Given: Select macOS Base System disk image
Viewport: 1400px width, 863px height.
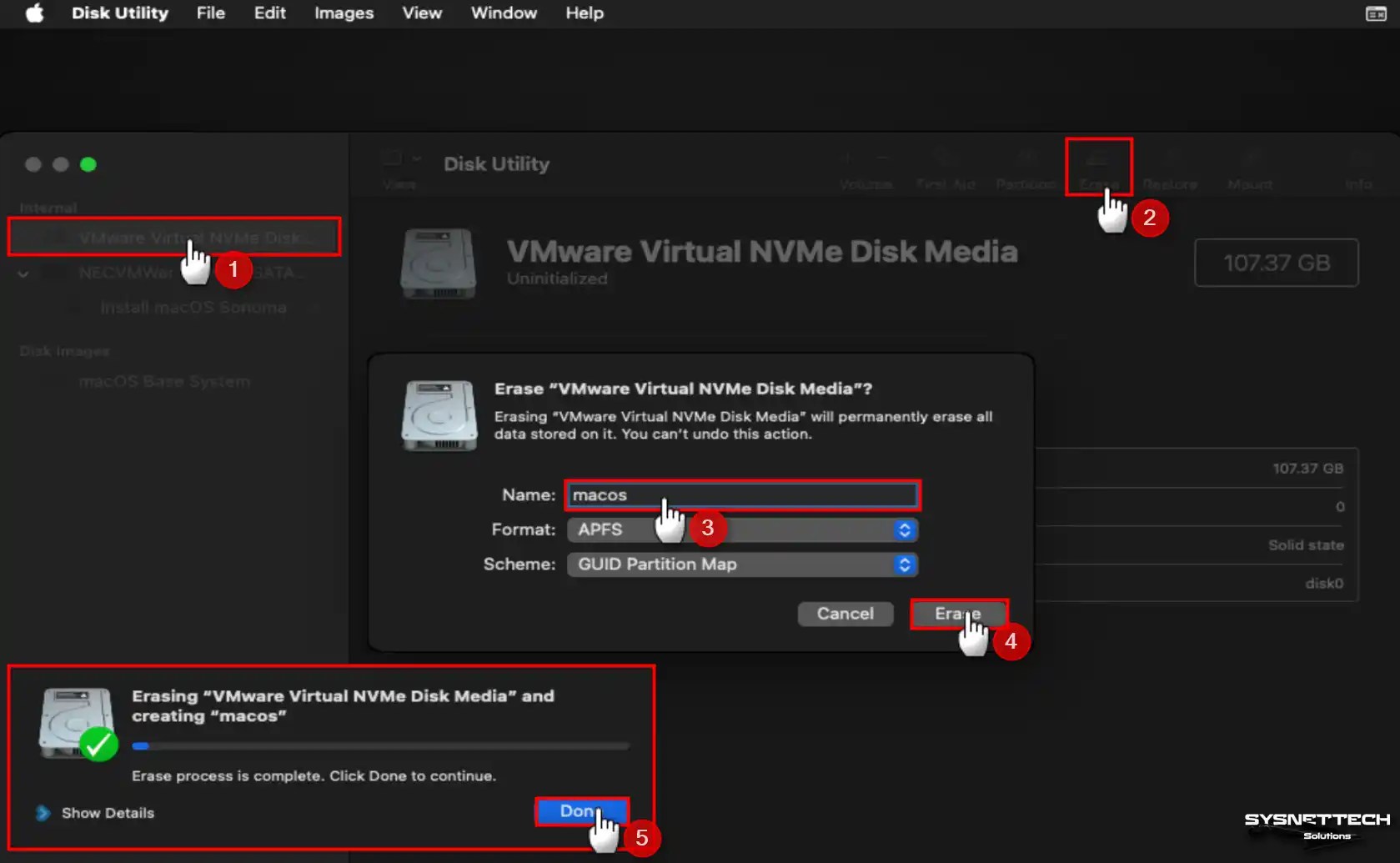Looking at the screenshot, I should click(x=164, y=382).
